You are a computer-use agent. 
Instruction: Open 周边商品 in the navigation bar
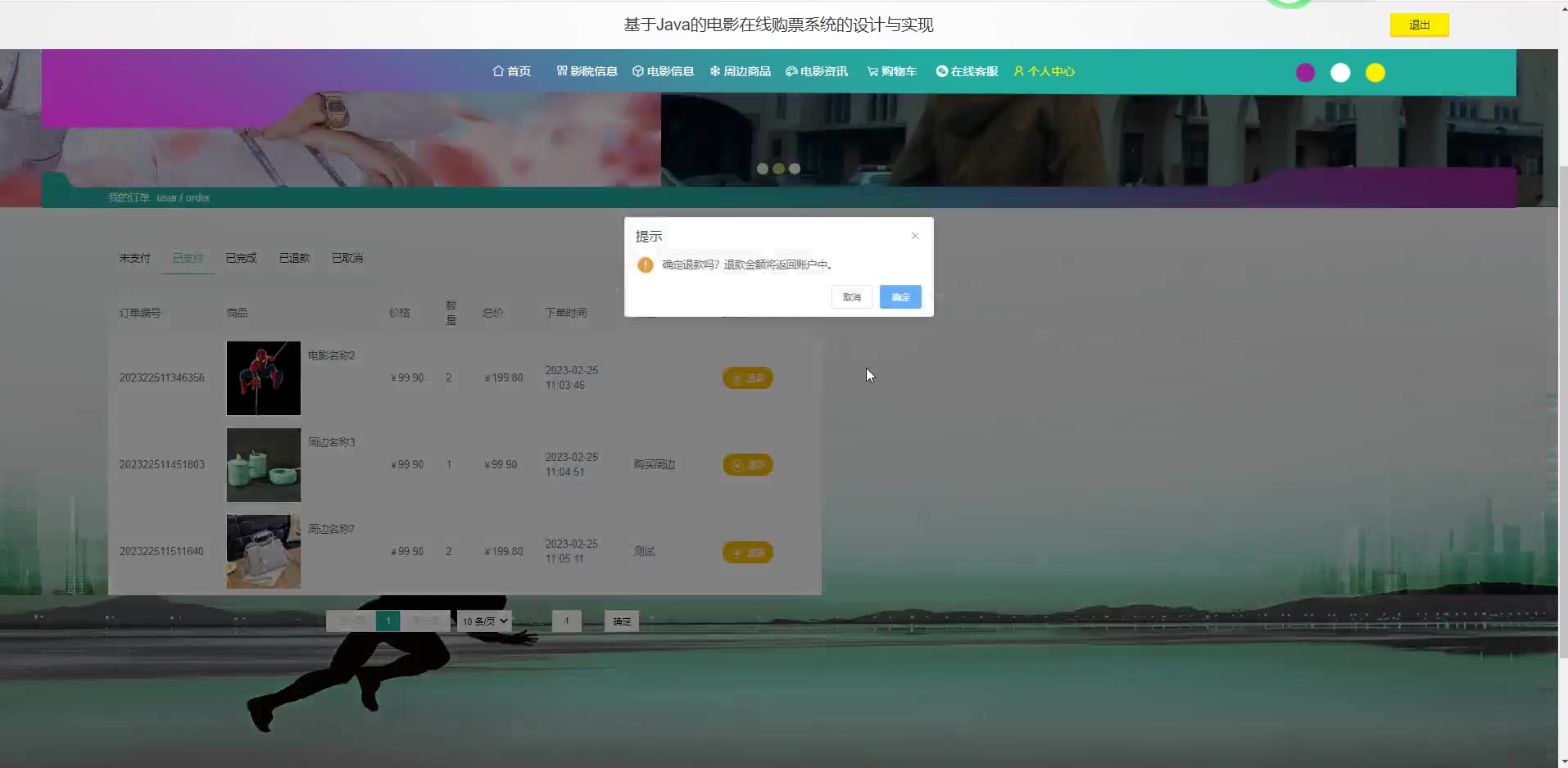tap(740, 71)
